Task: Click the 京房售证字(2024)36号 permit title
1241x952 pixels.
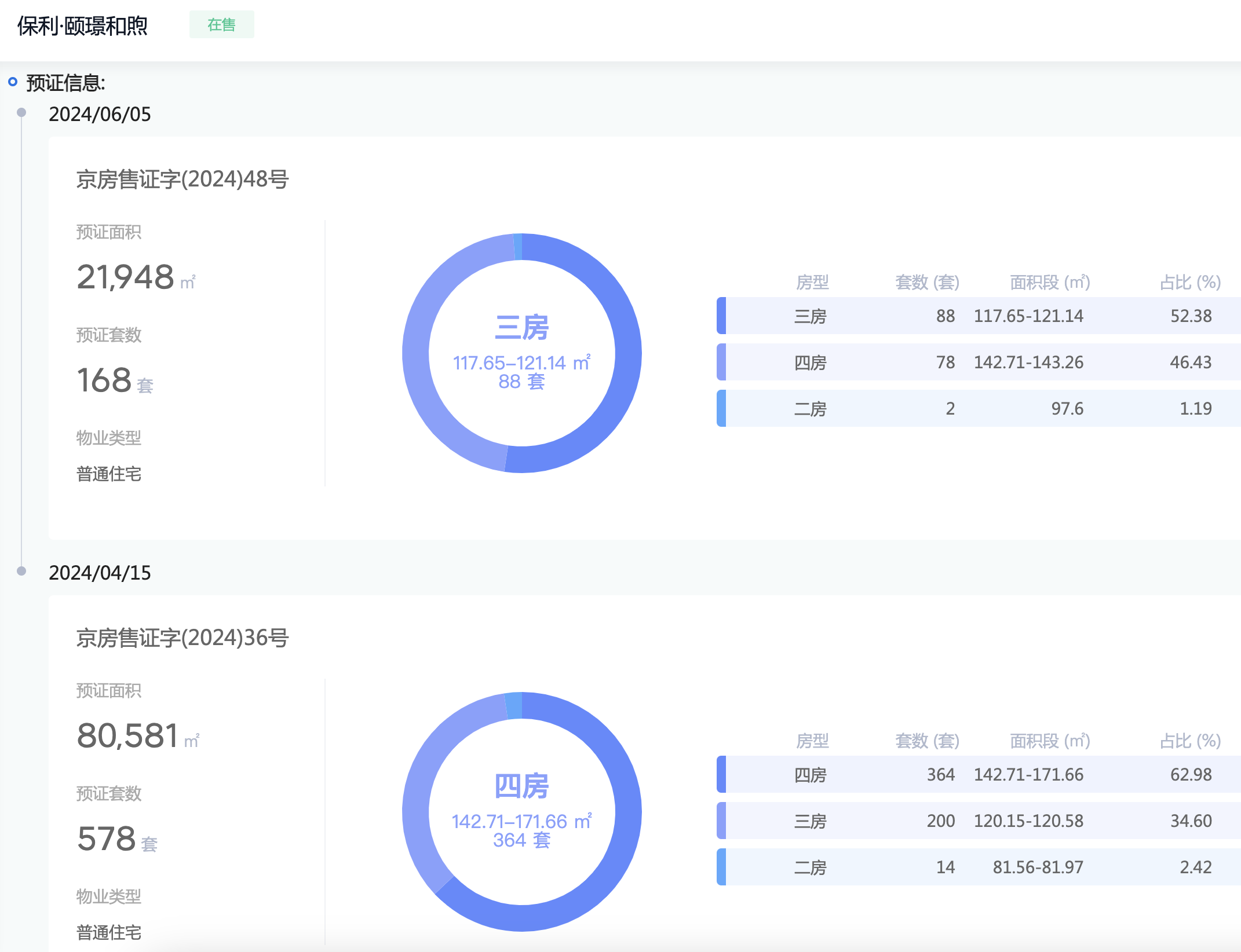Action: pos(183,638)
